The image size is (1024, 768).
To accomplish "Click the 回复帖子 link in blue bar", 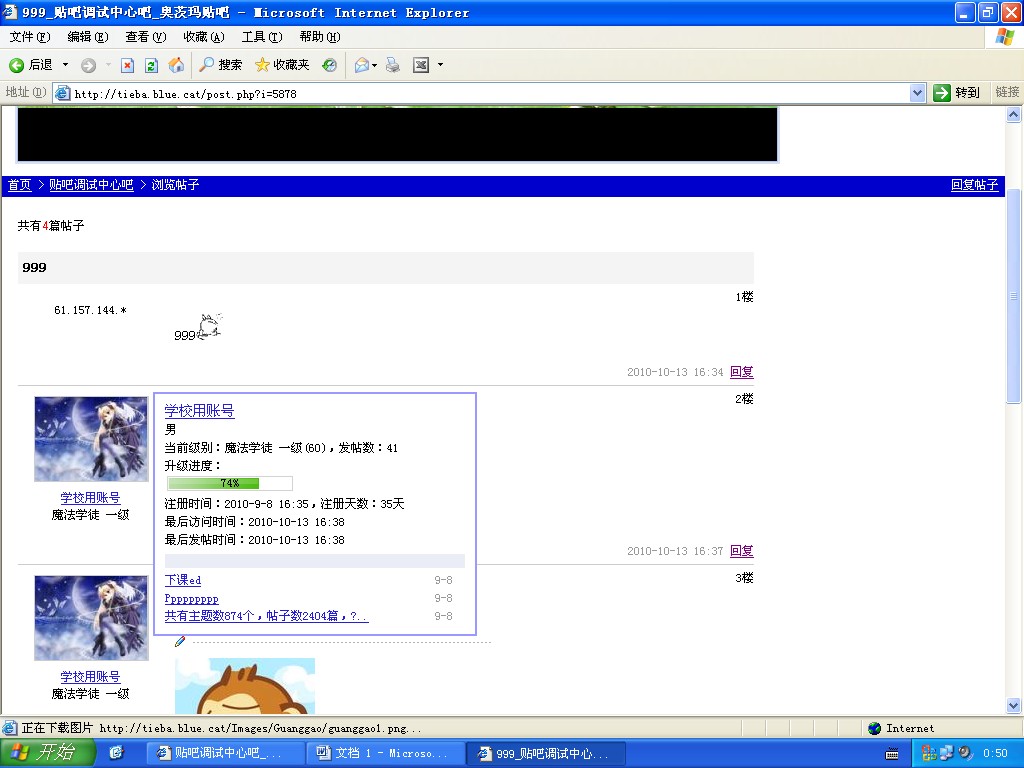I will 974,185.
